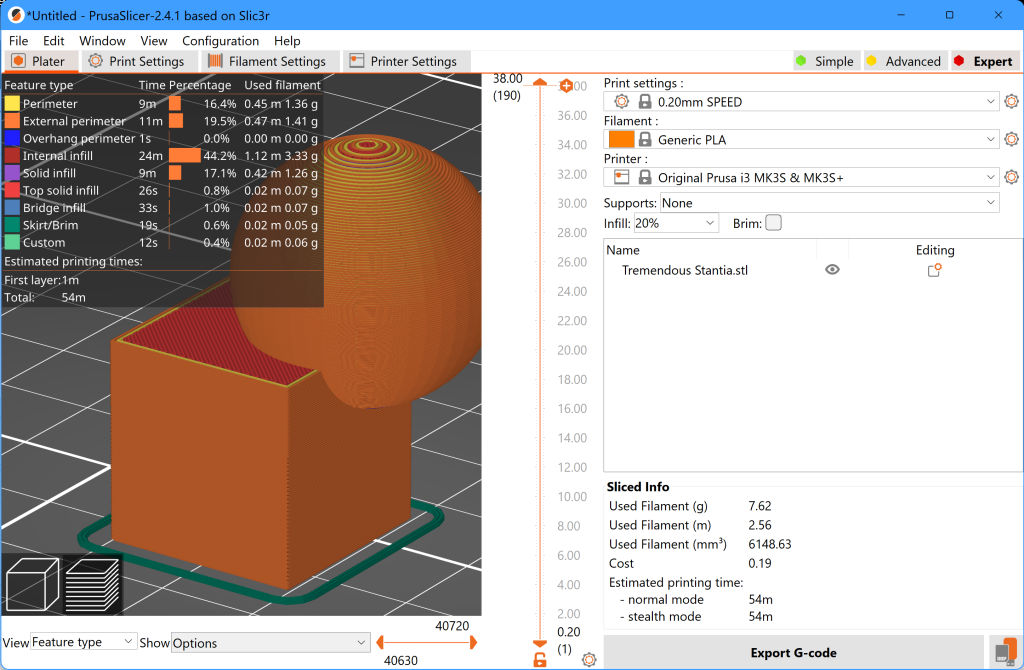
Task: Select Advanced mode button
Action: click(x=904, y=61)
